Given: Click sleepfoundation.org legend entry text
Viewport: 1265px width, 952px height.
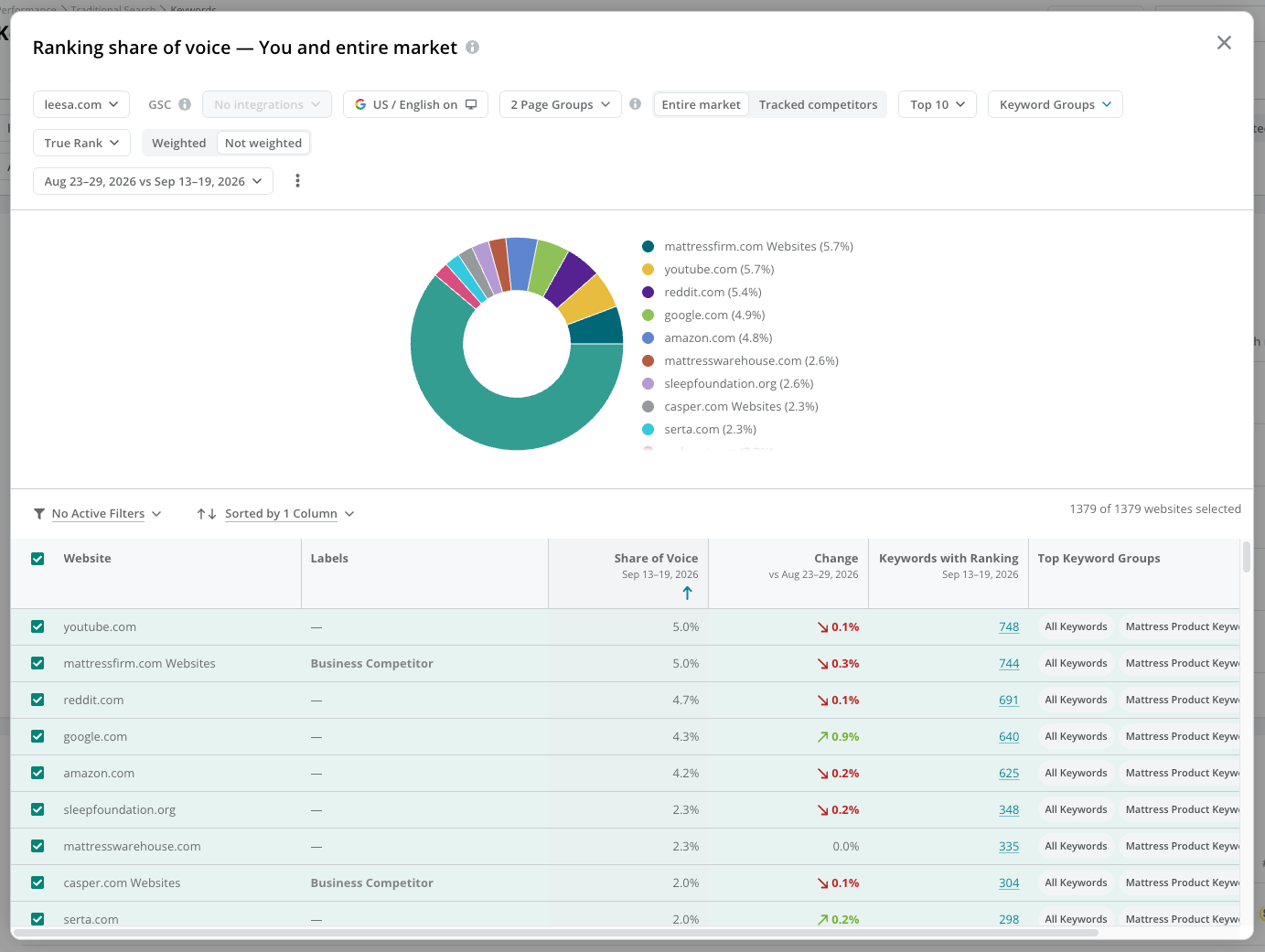Looking at the screenshot, I should click(738, 383).
